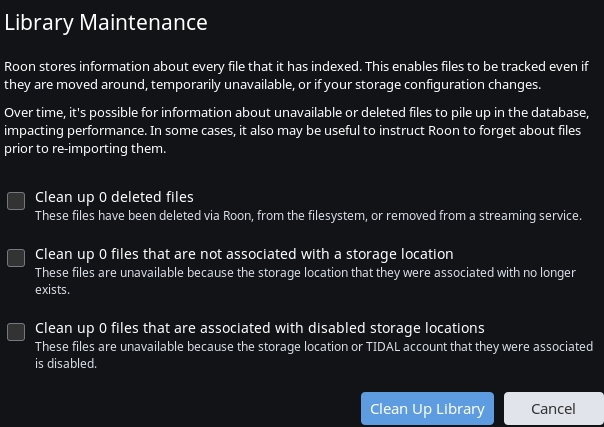The height and width of the screenshot is (427, 604).
Task: Click the 'not associated with a storage location' label
Action: (244, 254)
